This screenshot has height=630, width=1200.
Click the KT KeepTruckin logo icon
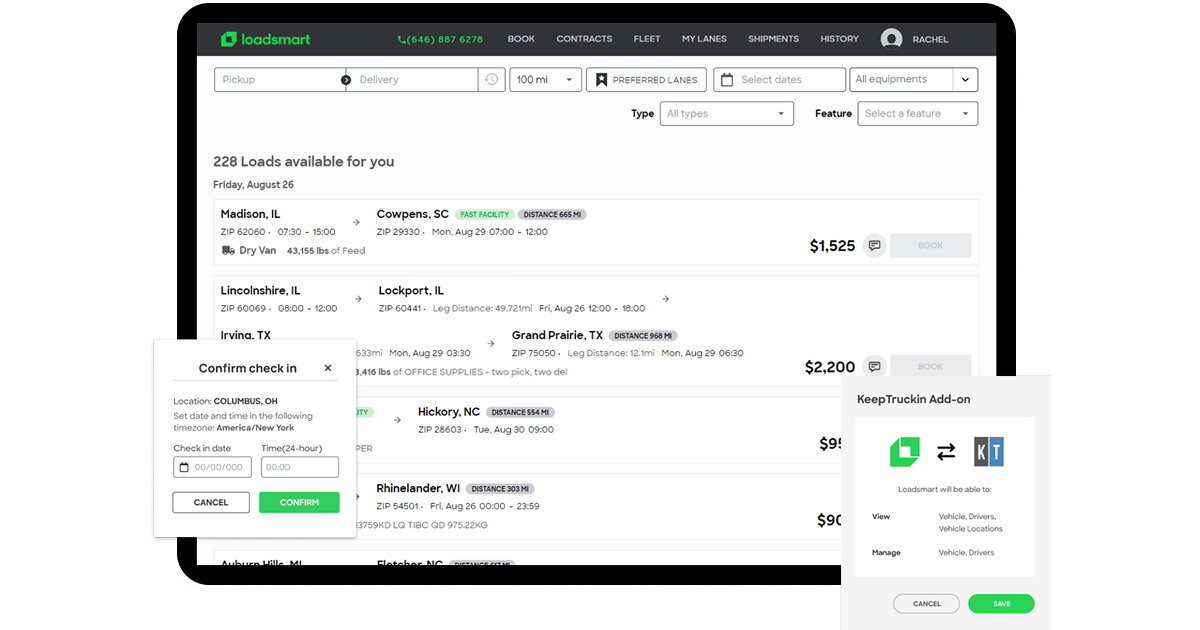(x=988, y=452)
